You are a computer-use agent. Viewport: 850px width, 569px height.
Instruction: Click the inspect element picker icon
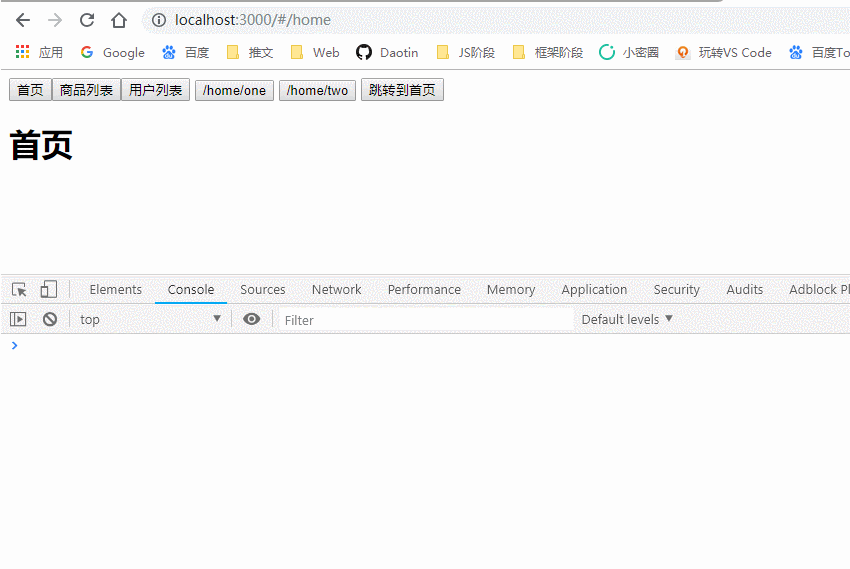19,290
